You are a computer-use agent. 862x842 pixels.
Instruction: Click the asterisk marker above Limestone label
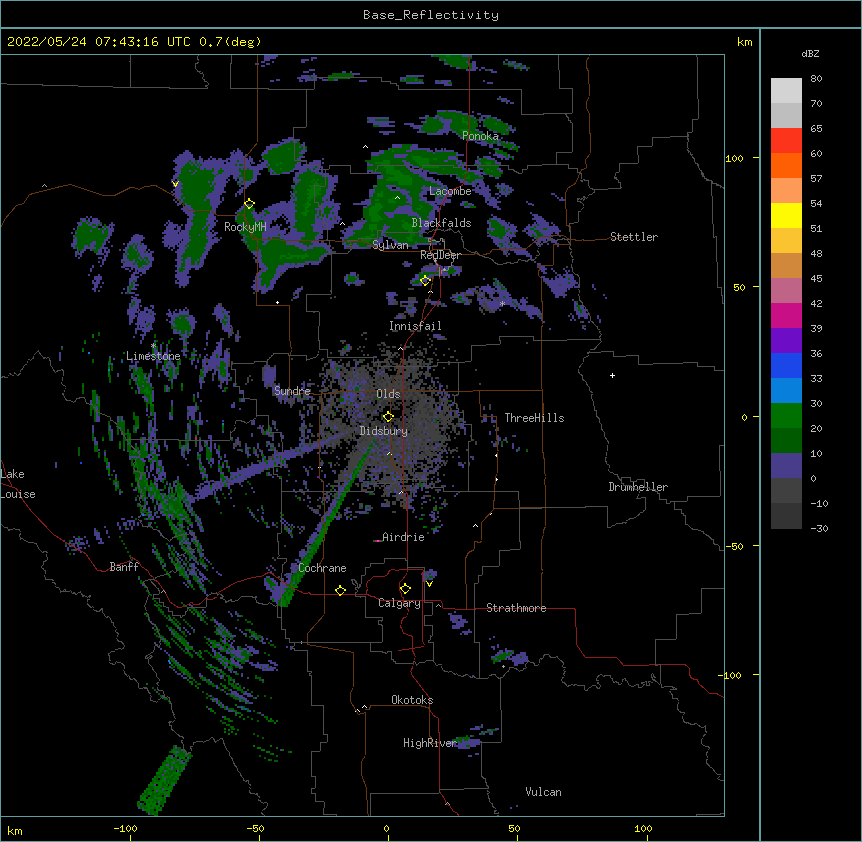[153, 346]
